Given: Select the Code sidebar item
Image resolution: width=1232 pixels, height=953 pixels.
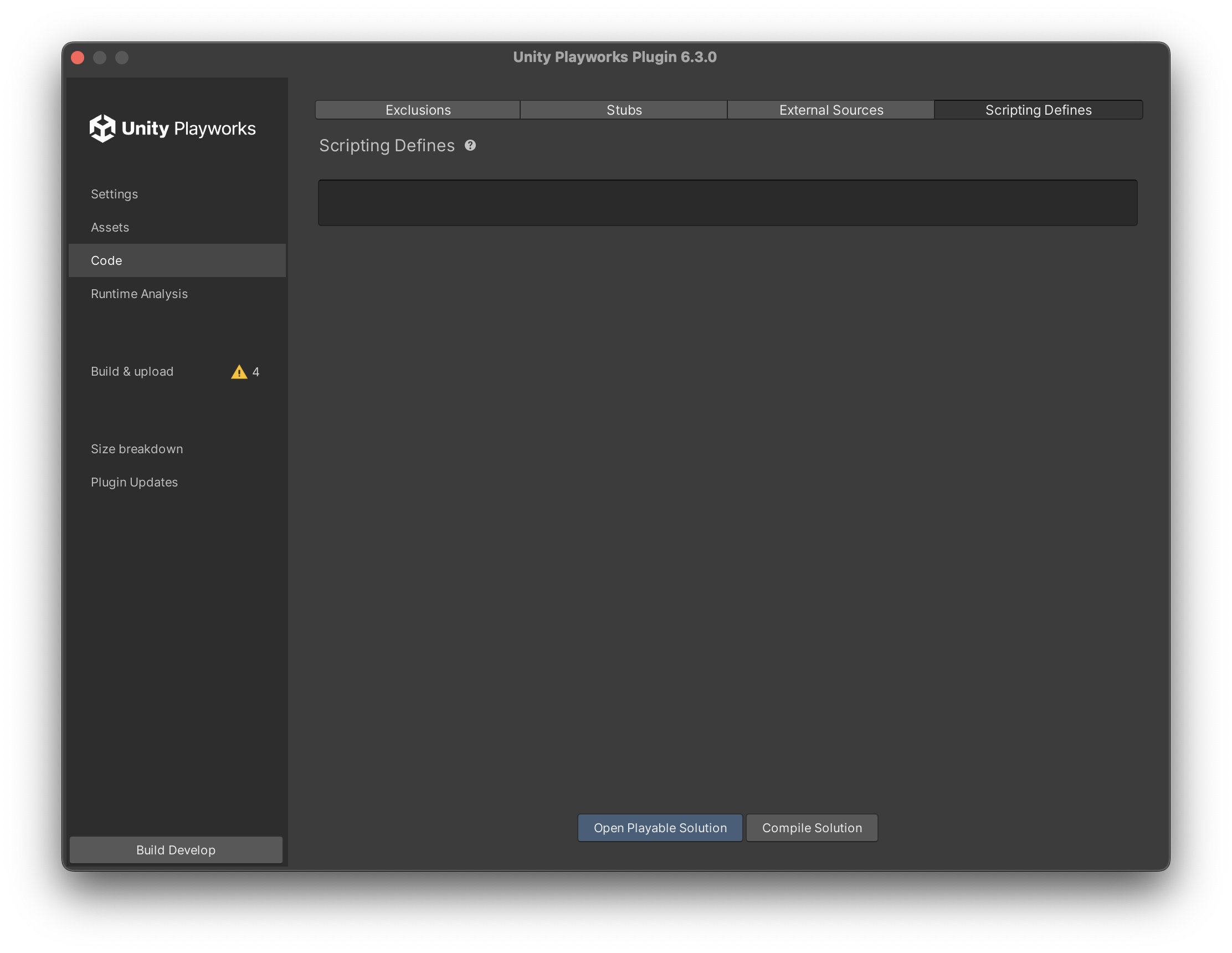Looking at the screenshot, I should point(177,260).
